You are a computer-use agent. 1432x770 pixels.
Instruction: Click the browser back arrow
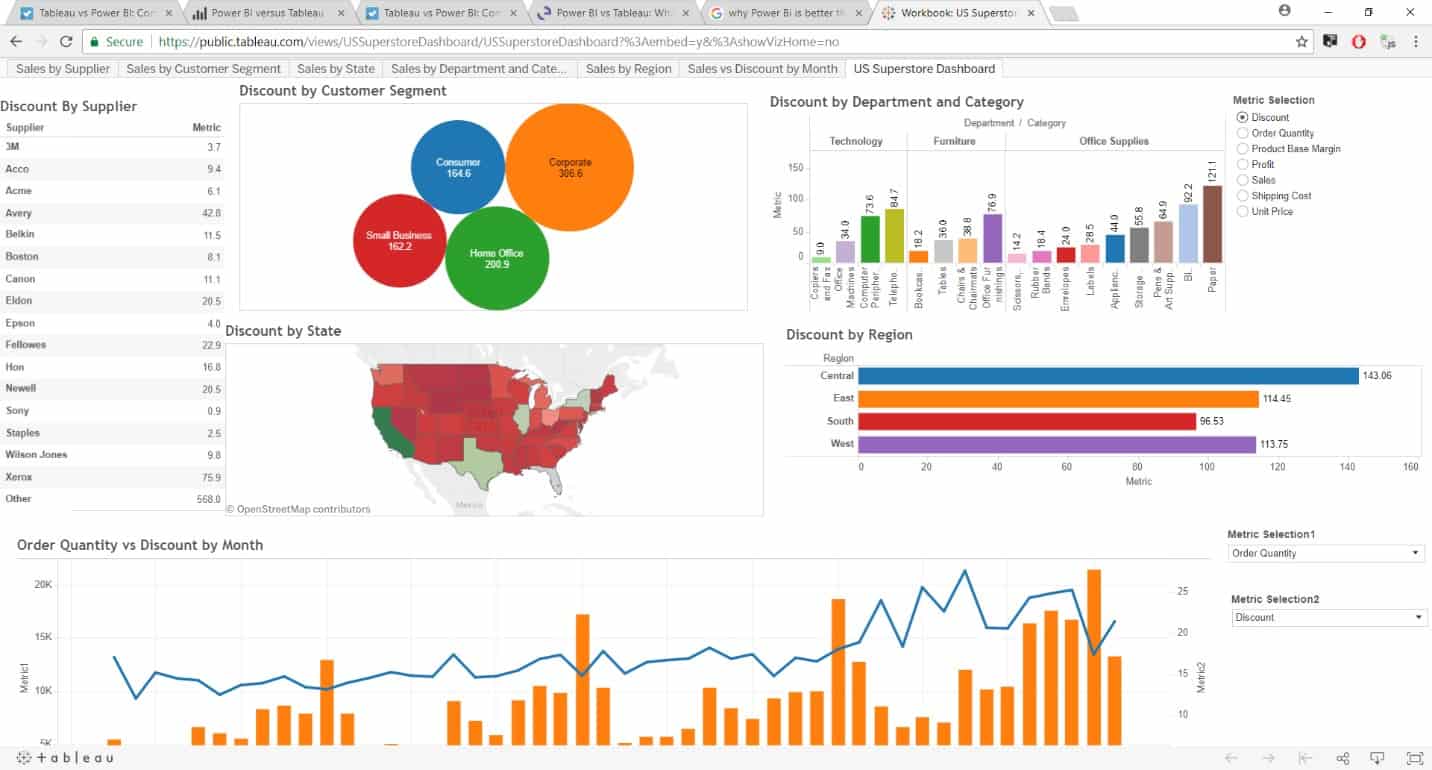pos(16,42)
